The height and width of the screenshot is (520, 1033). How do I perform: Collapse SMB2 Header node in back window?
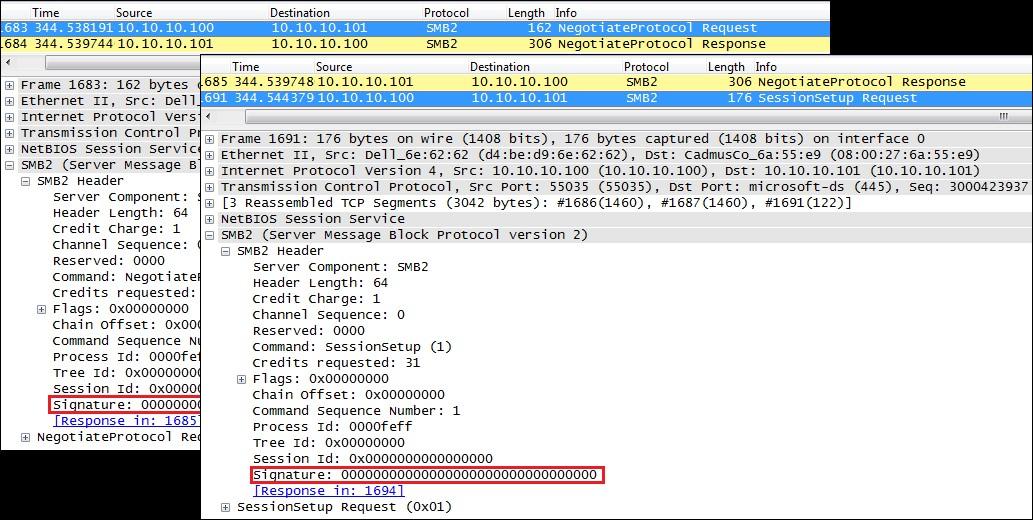coord(25,181)
